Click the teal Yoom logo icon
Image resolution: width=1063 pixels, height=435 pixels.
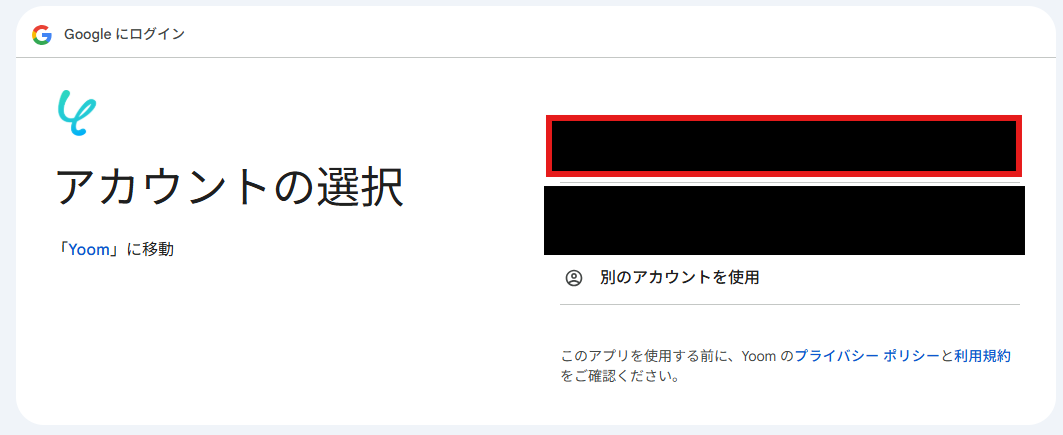pyautogui.click(x=77, y=112)
